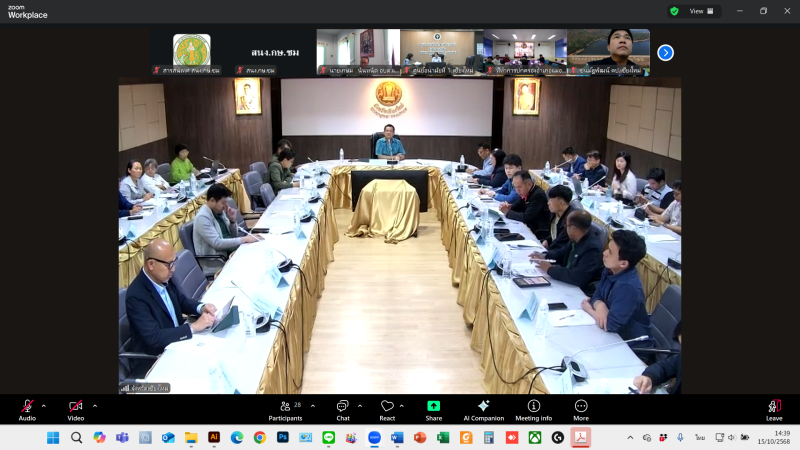This screenshot has width=800, height=450.
Task: Open the Windows Start menu
Action: pos(53,438)
